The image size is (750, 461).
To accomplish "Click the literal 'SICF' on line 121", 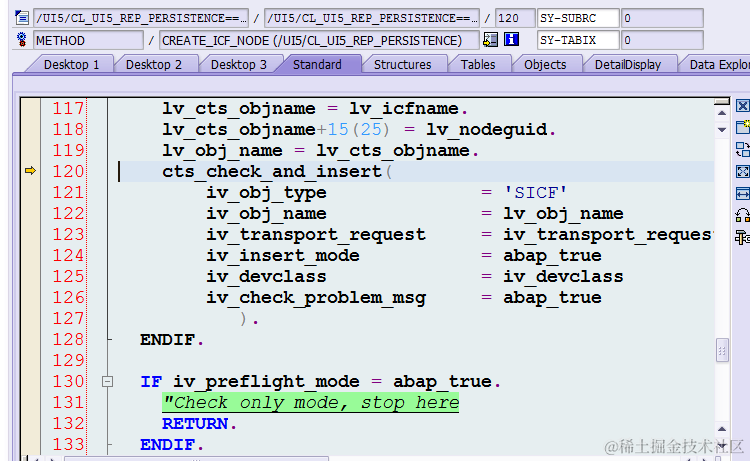I will coord(536,193).
